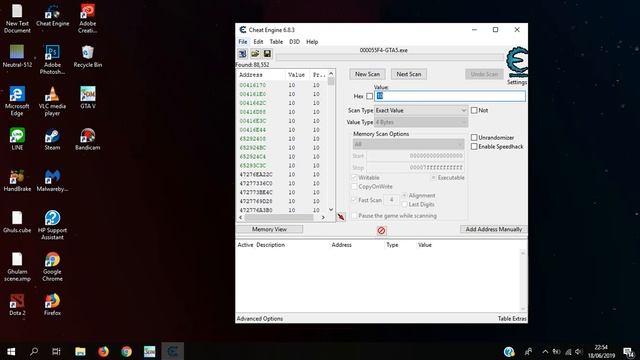
Task: Click Add Address Manually button
Action: [x=493, y=229]
